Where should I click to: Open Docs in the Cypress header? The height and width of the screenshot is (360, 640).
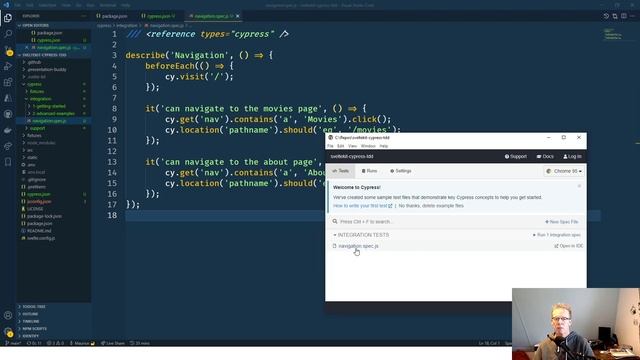coord(545,156)
